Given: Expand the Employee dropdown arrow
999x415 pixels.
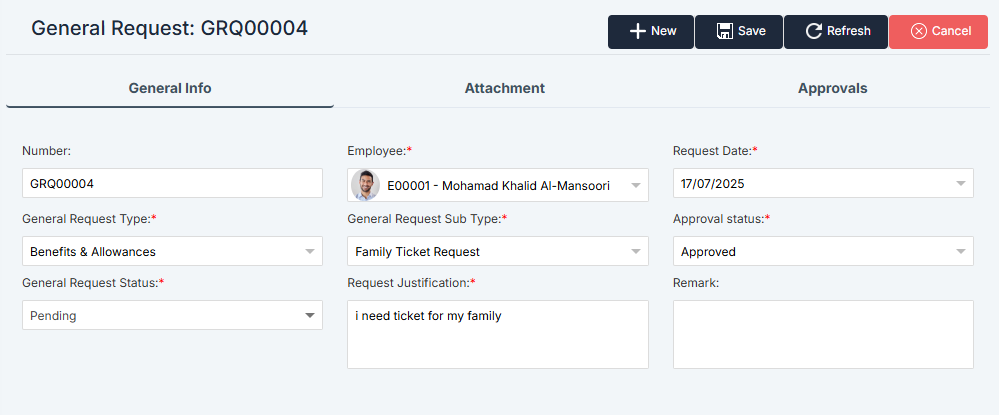Looking at the screenshot, I should [x=635, y=185].
